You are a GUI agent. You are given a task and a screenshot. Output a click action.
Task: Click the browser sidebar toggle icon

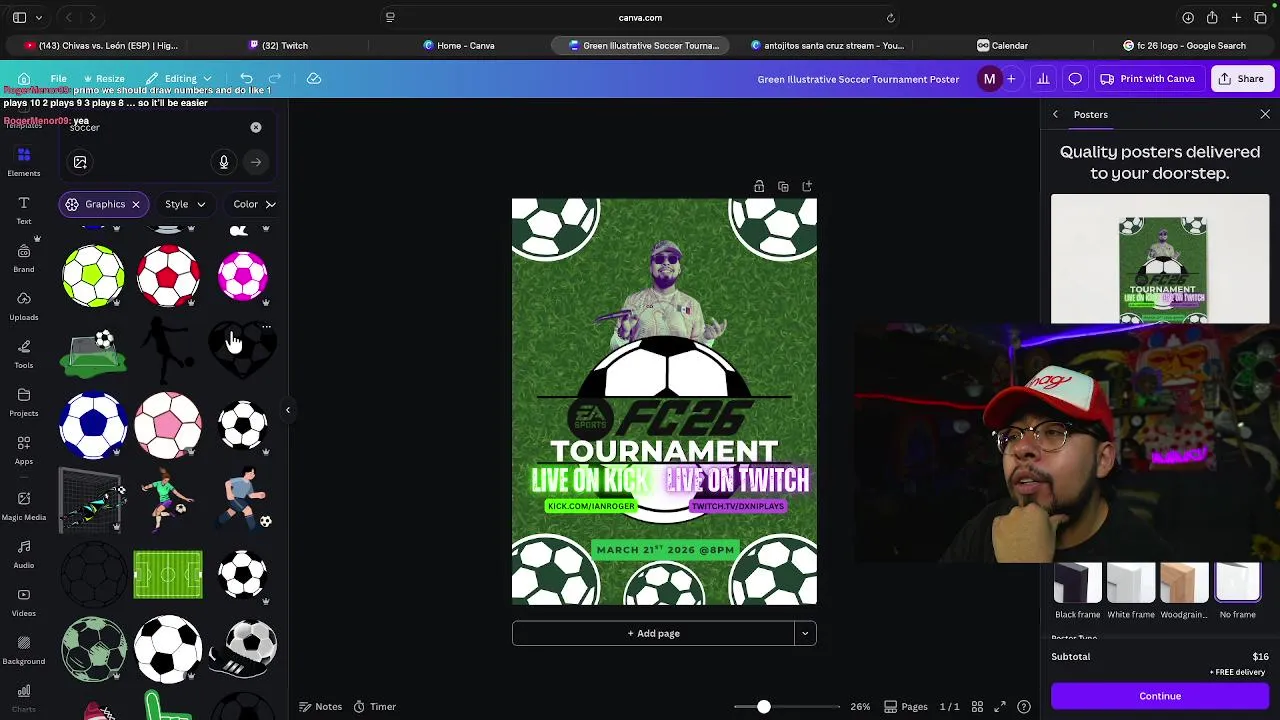[x=19, y=17]
